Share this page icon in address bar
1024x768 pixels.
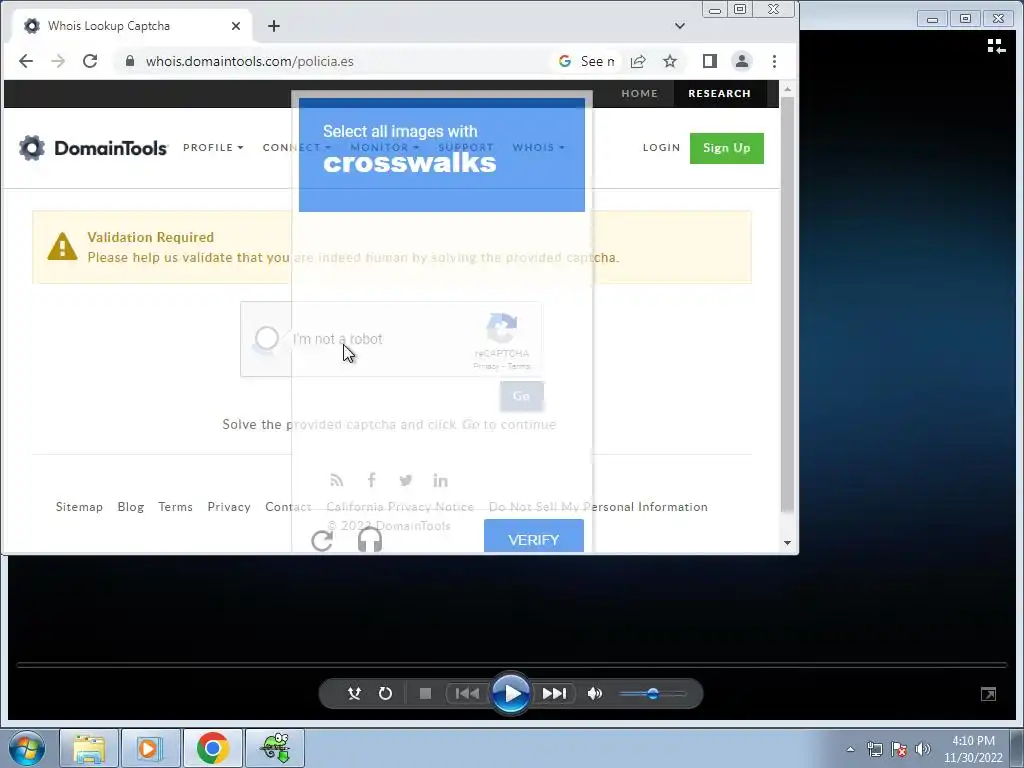pyautogui.click(x=638, y=61)
